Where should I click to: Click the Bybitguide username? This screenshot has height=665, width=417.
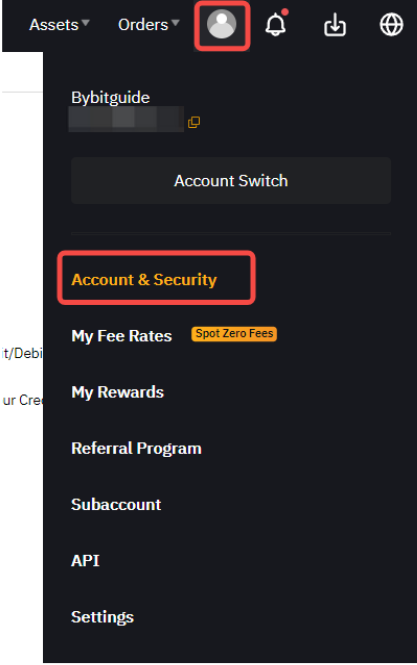pos(110,97)
